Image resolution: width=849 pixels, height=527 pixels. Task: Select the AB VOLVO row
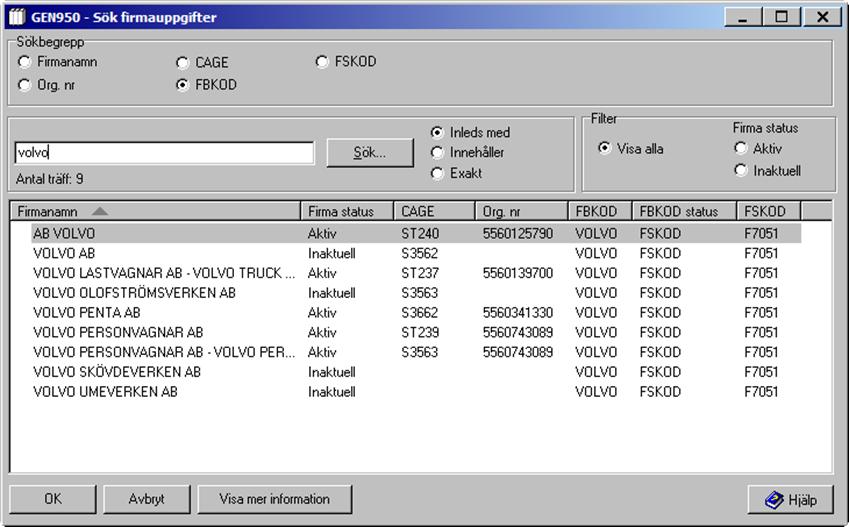416,233
